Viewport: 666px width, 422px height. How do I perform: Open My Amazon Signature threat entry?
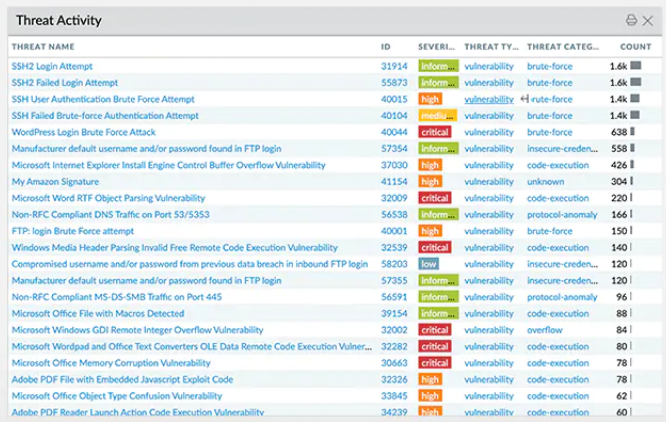point(55,182)
